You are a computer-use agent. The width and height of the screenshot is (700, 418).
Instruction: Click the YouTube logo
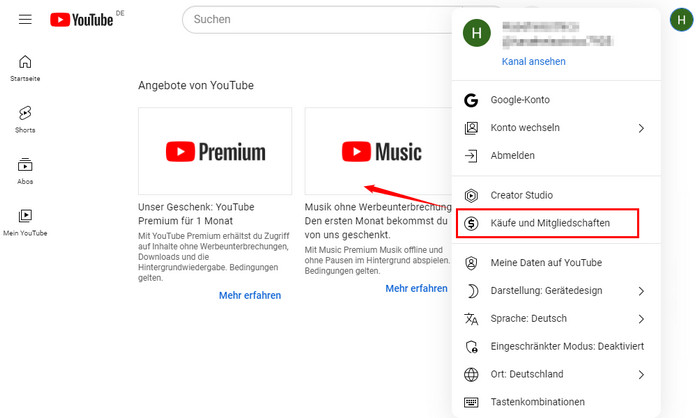[82, 20]
